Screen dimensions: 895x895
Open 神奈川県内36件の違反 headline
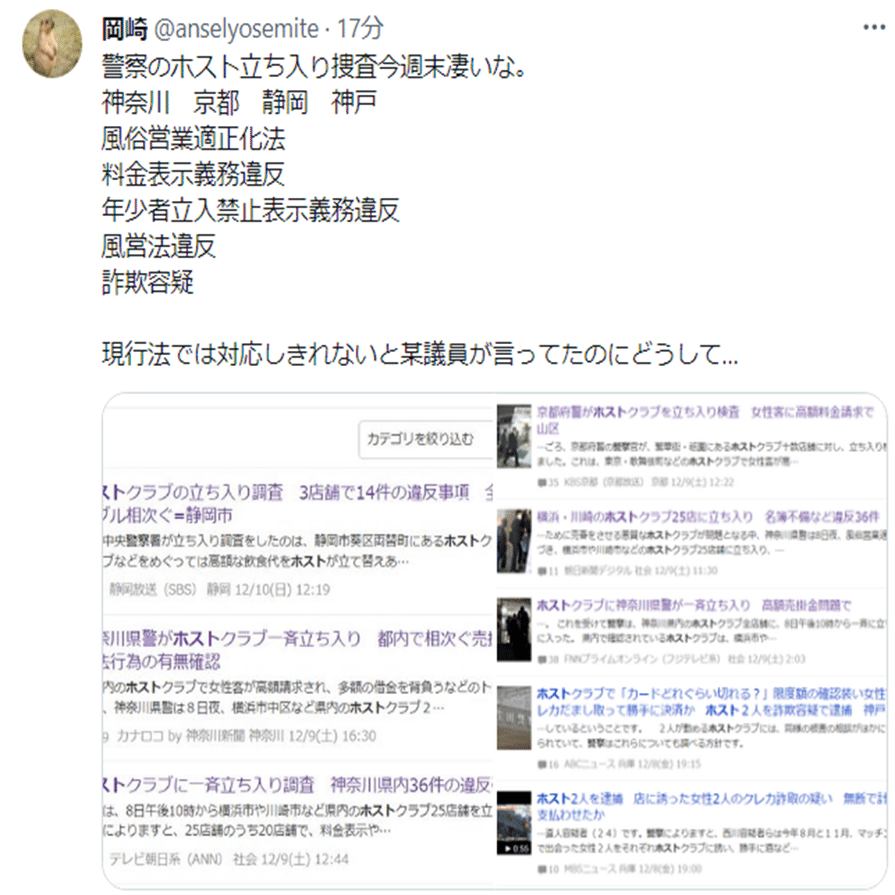[x=297, y=785]
